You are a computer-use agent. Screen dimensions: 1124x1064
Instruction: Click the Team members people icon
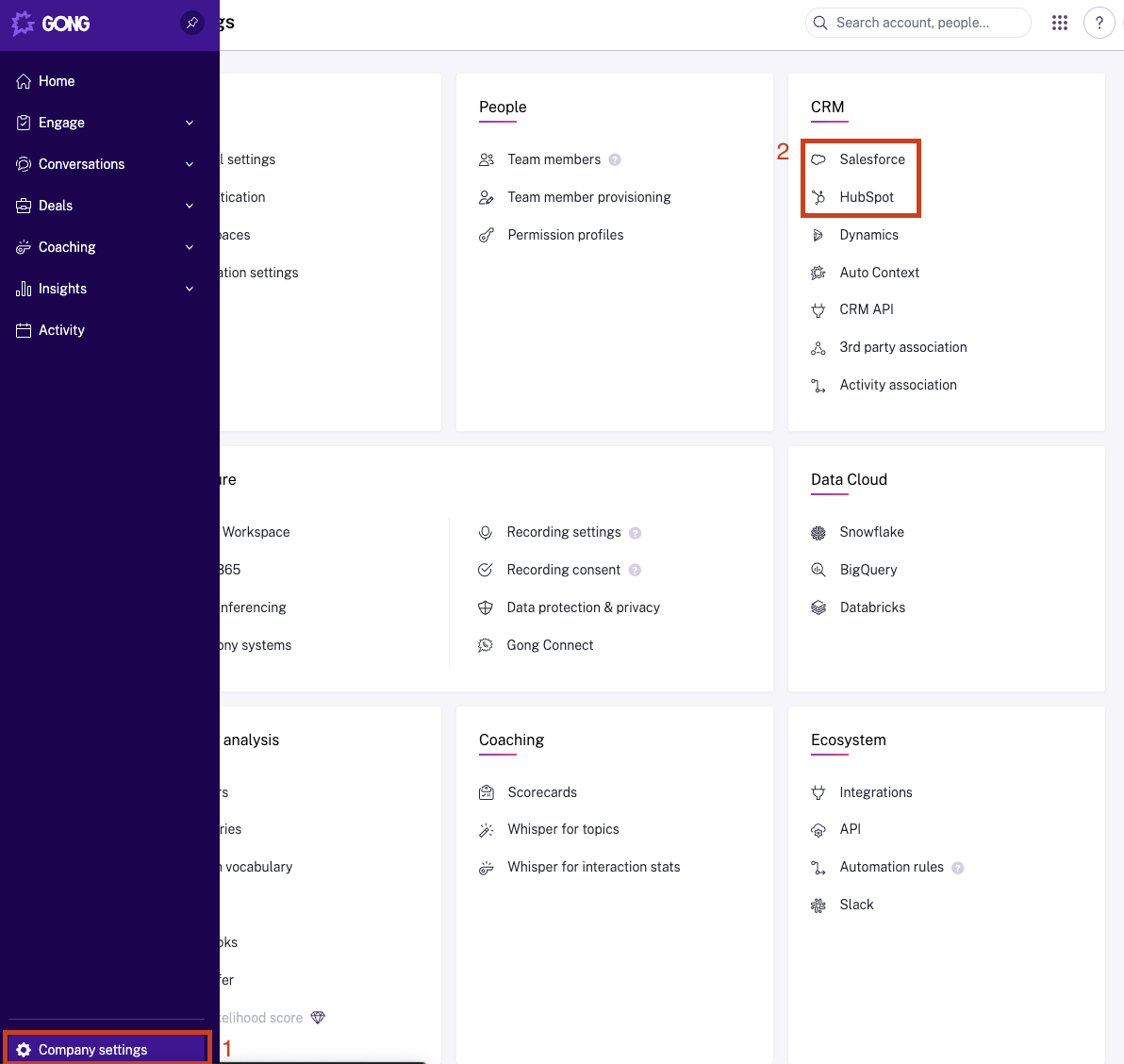point(486,159)
